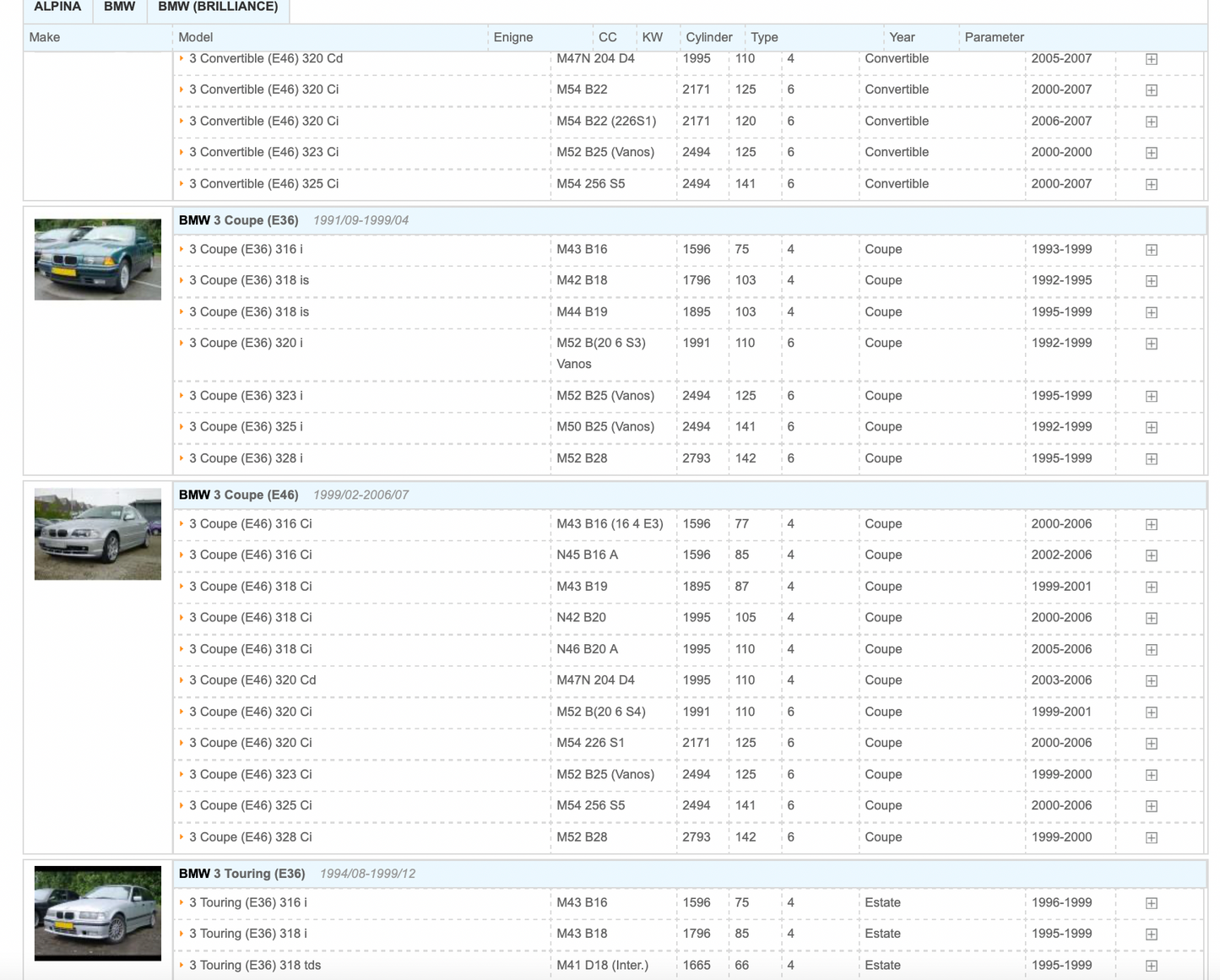Viewport: 1220px width, 980px height.
Task: Click plus icon for 3 Convertible (E46) 325 Ci
Action: (x=1151, y=184)
